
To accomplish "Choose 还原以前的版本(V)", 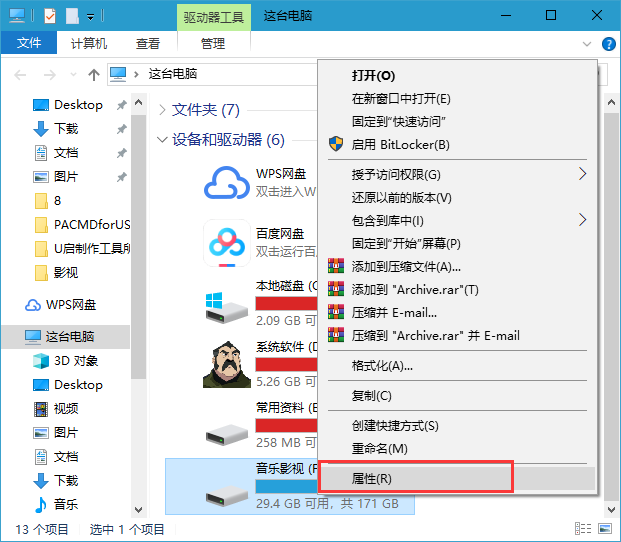I will (401, 198).
